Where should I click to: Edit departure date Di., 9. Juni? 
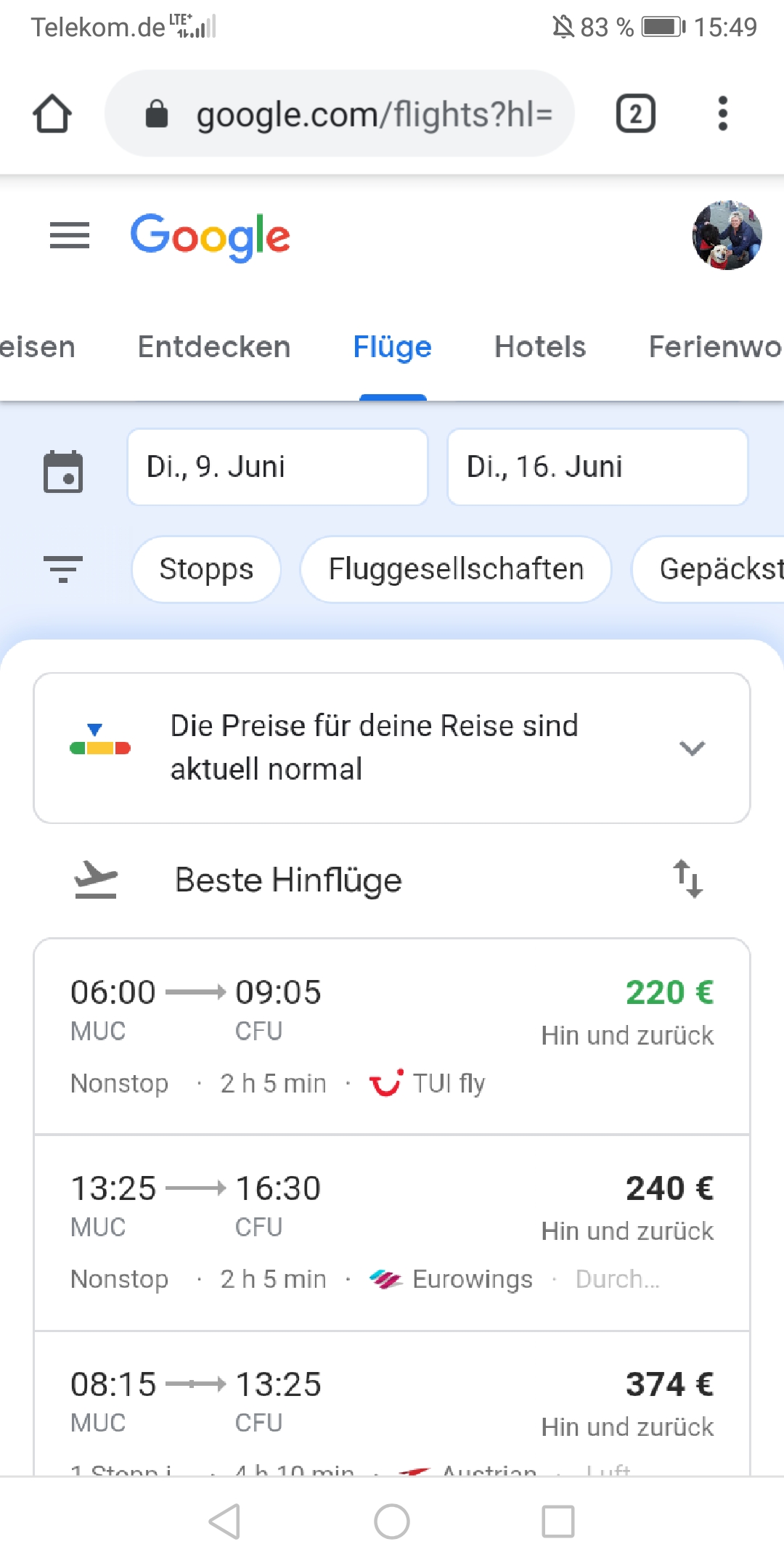(x=277, y=467)
